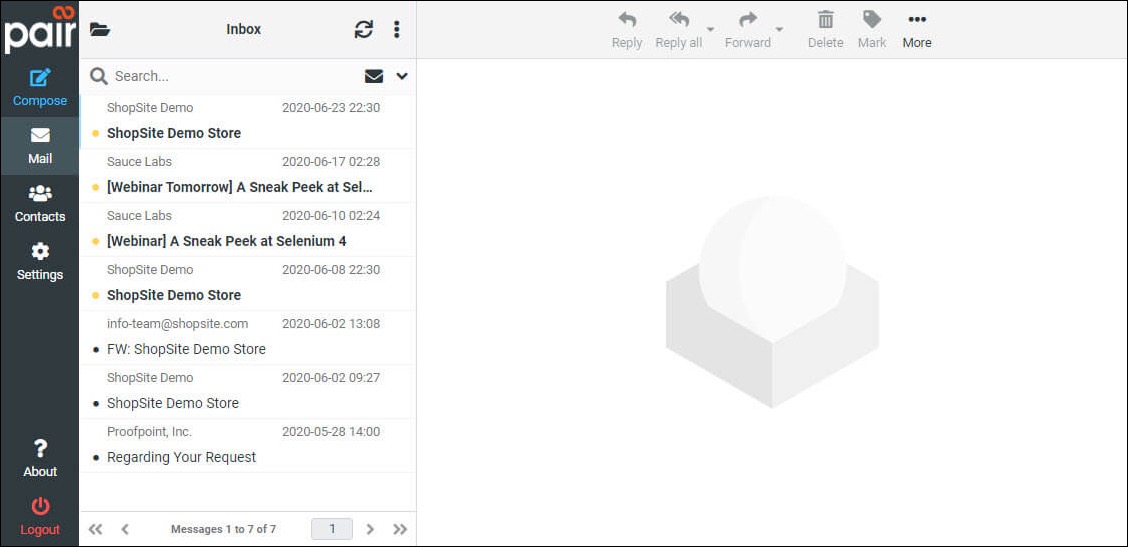Go to the previous page of messages
The image size is (1128, 547).
(x=125, y=529)
